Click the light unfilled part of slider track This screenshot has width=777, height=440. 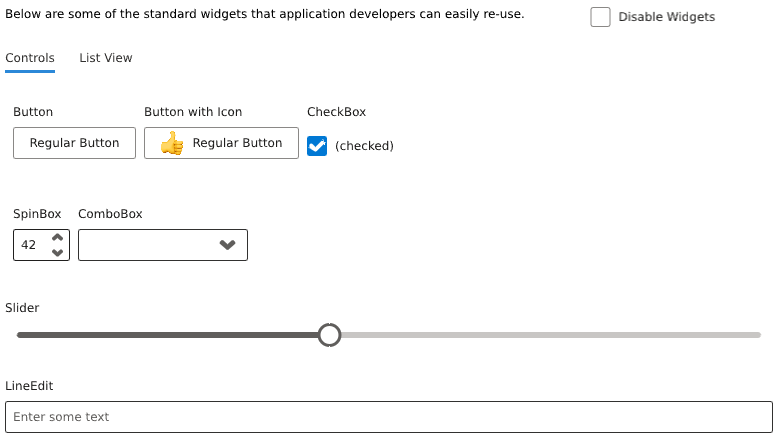(550, 335)
